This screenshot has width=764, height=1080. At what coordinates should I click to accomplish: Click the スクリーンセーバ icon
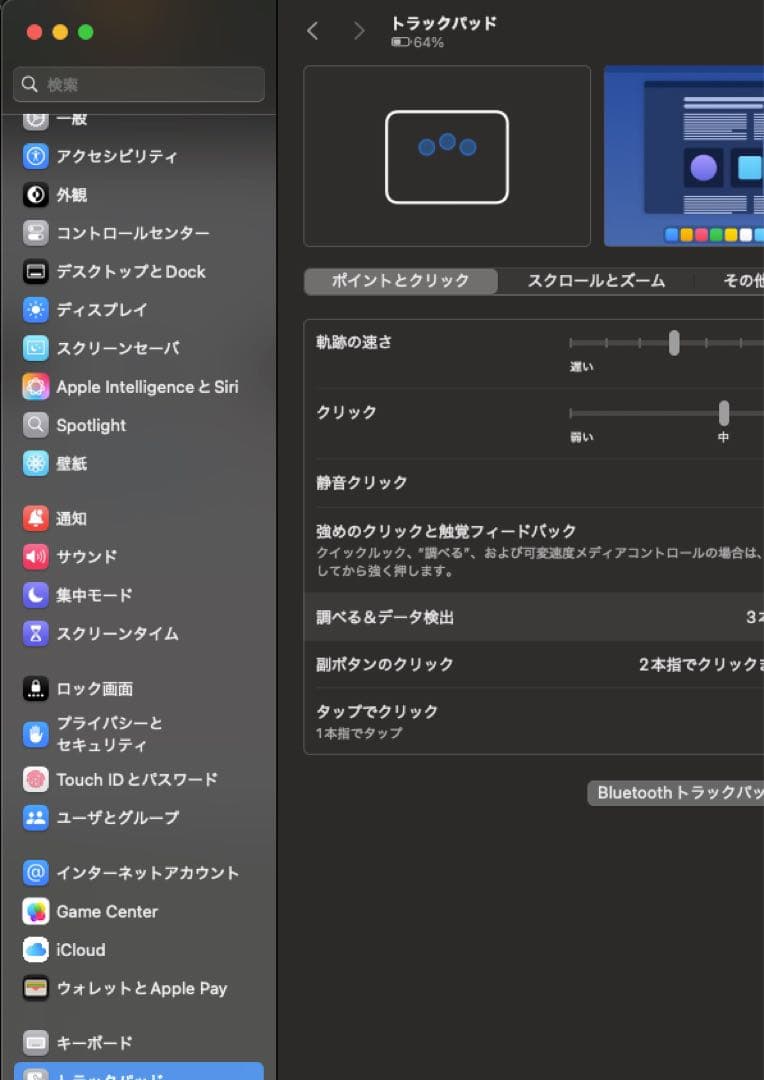[35, 349]
